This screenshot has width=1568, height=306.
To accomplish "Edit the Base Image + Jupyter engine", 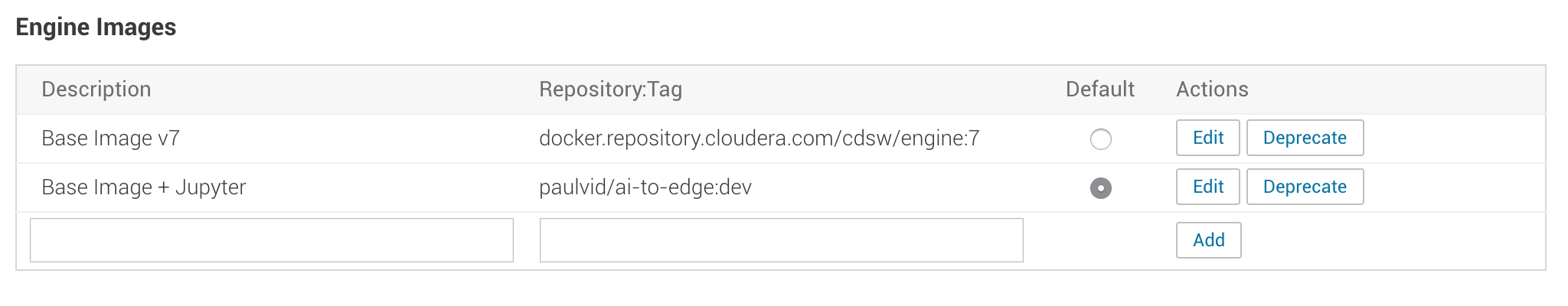I will tap(1207, 187).
